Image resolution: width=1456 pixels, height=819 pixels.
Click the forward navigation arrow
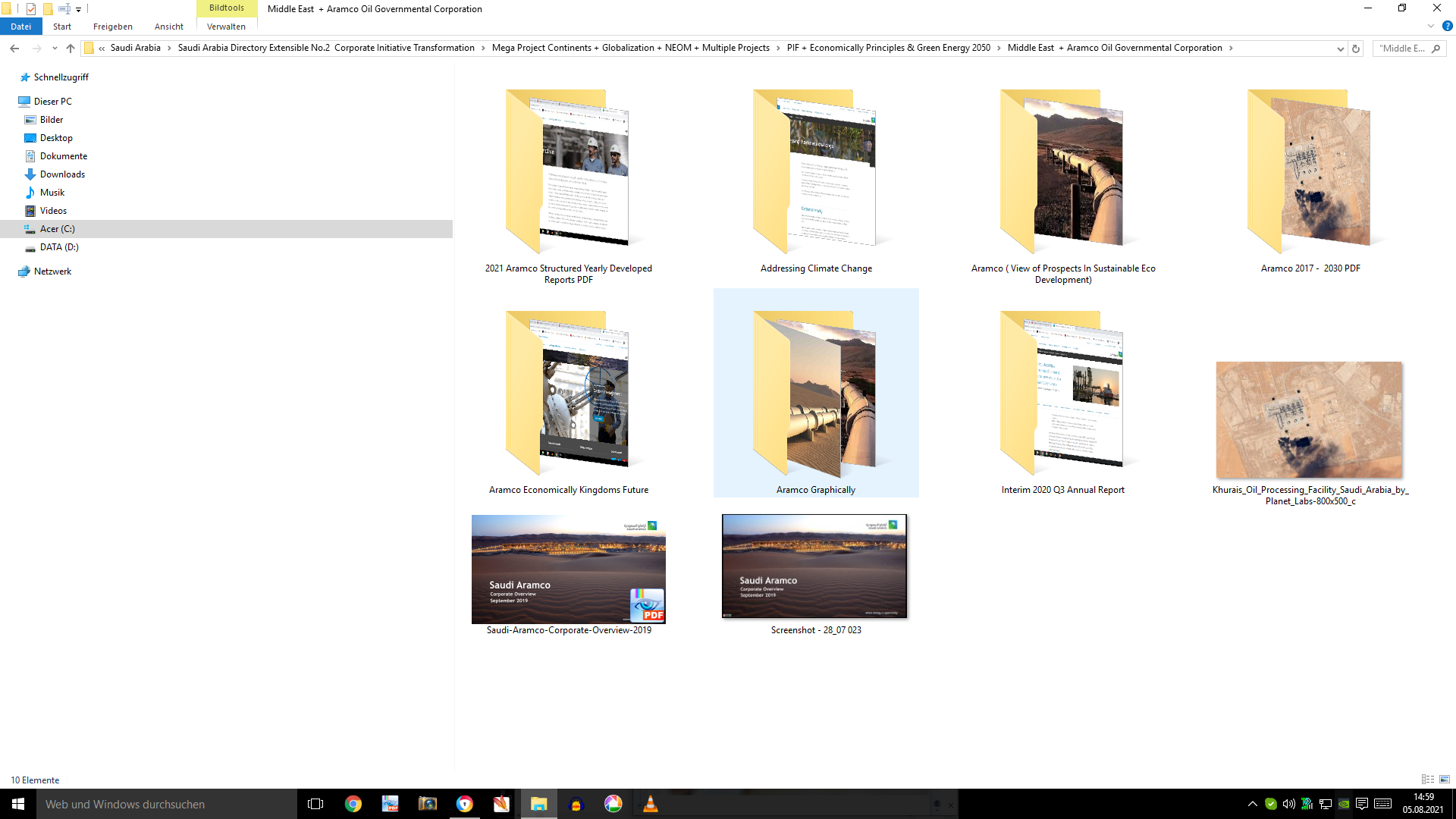(36, 49)
